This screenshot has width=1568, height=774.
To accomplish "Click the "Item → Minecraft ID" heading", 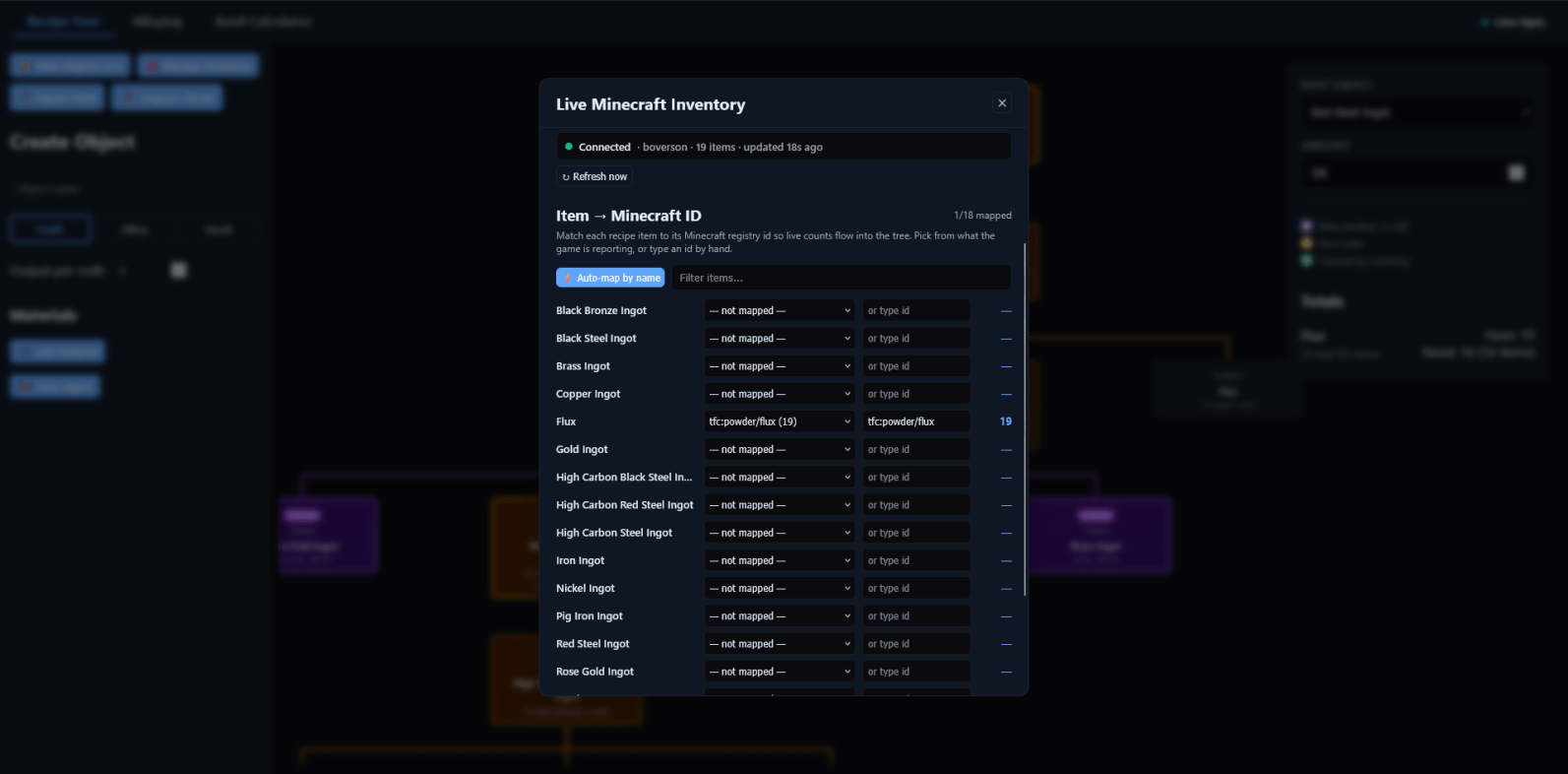I will pyautogui.click(x=629, y=216).
